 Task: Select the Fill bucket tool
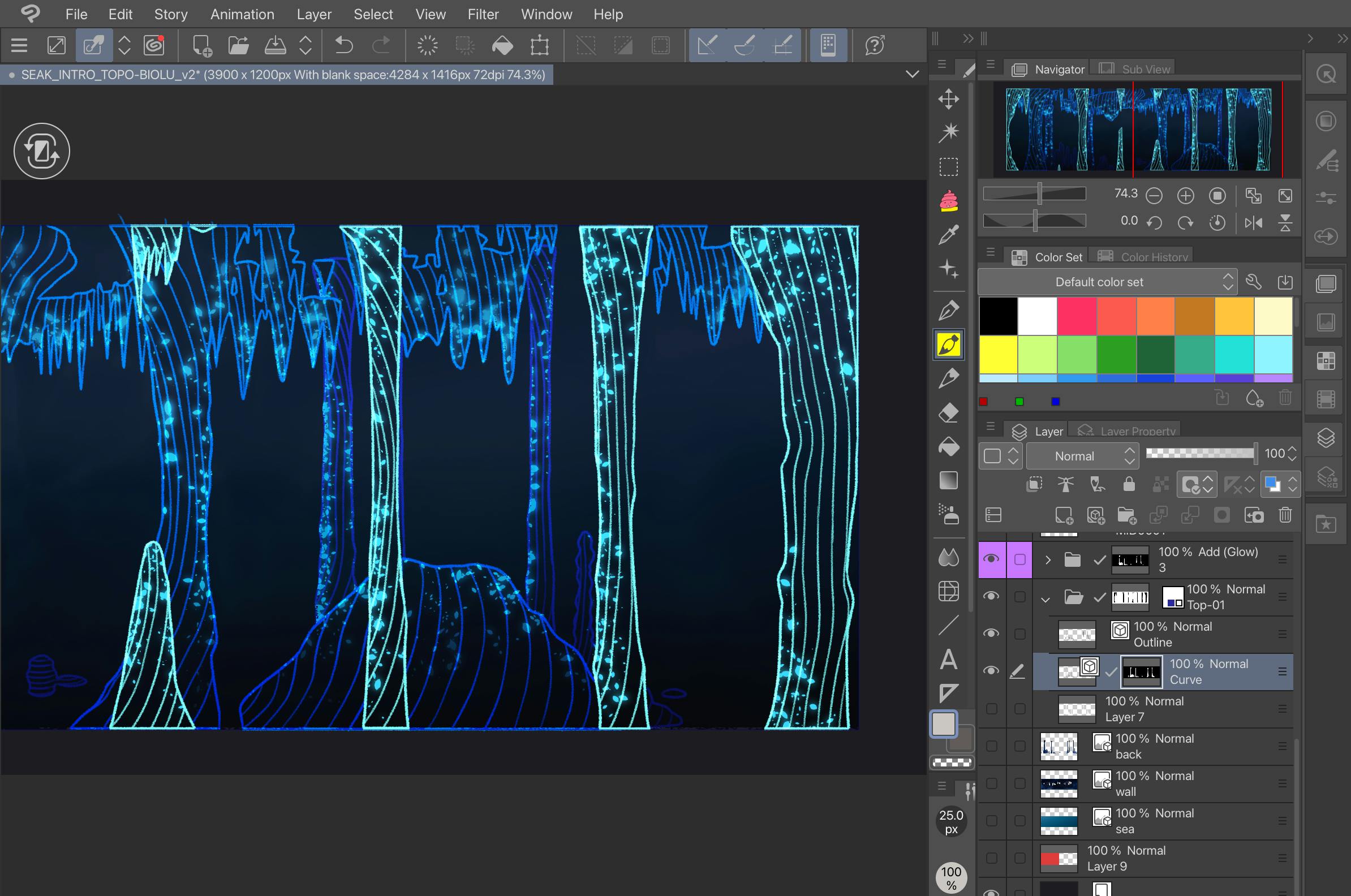tap(949, 447)
